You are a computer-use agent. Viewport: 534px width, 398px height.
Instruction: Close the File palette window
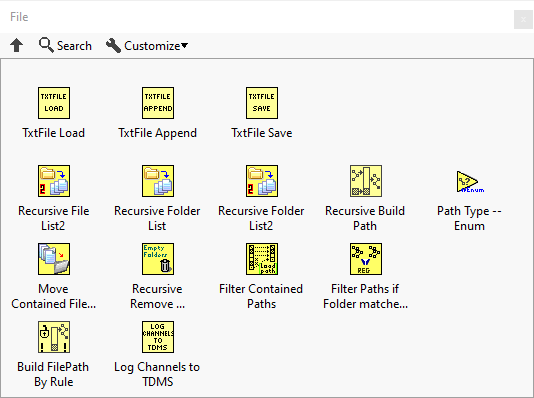click(x=523, y=20)
